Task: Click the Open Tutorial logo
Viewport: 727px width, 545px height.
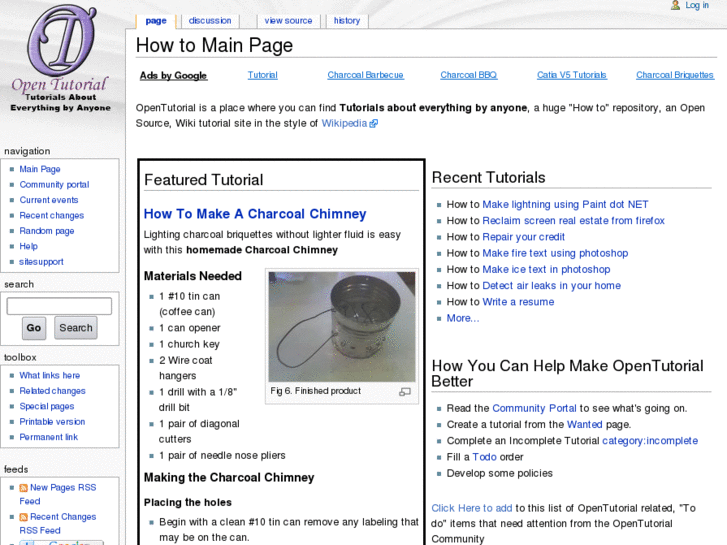Action: click(x=61, y=60)
